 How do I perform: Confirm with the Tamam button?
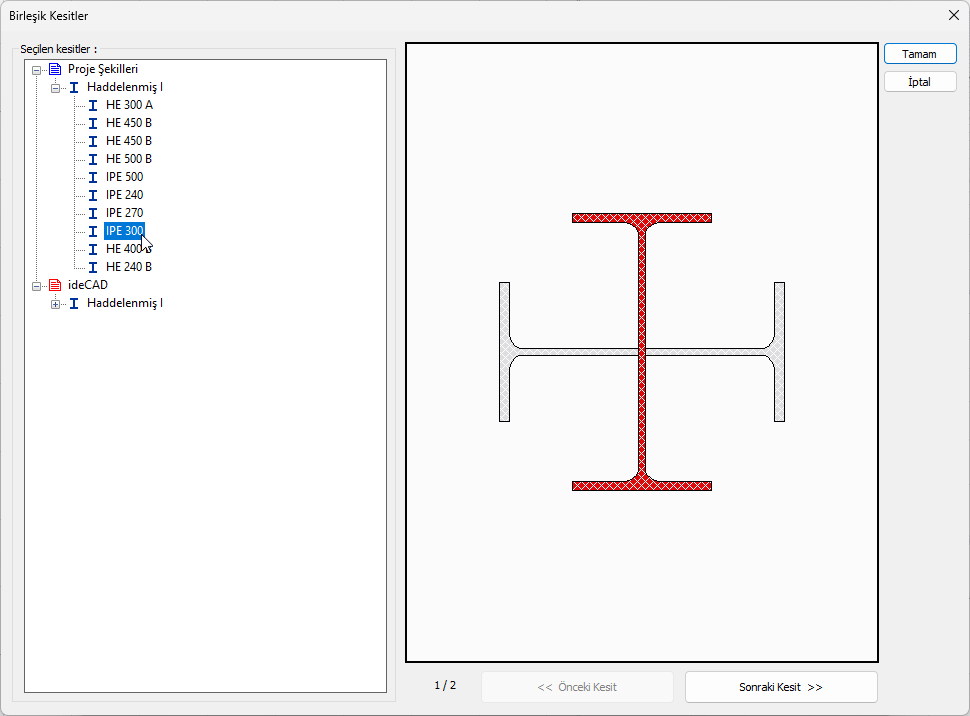coord(920,54)
